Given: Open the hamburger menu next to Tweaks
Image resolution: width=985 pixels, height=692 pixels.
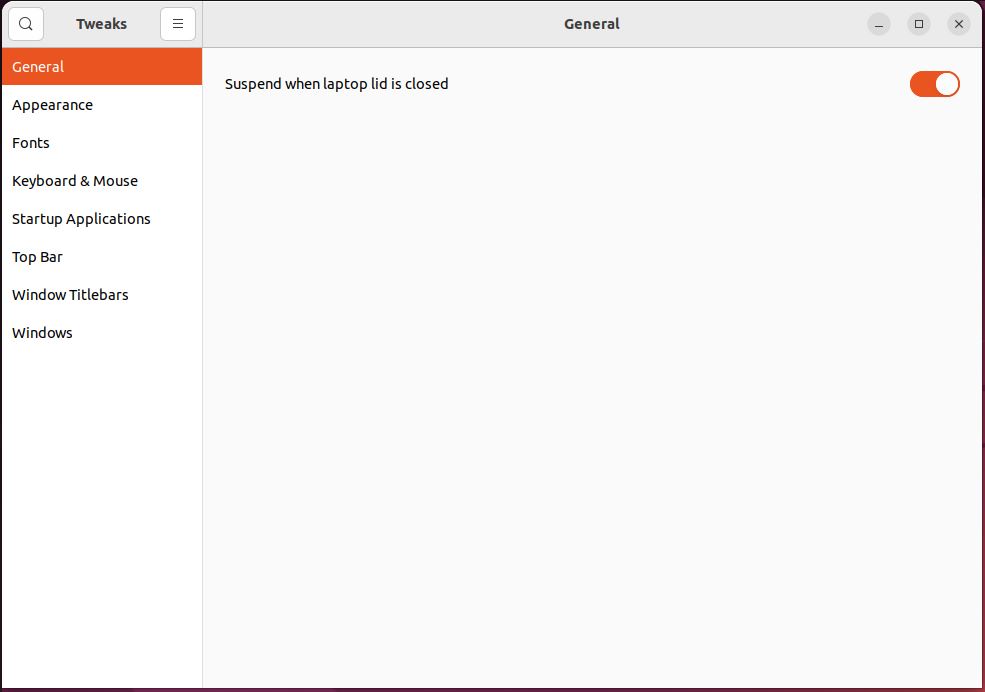Looking at the screenshot, I should [x=178, y=24].
